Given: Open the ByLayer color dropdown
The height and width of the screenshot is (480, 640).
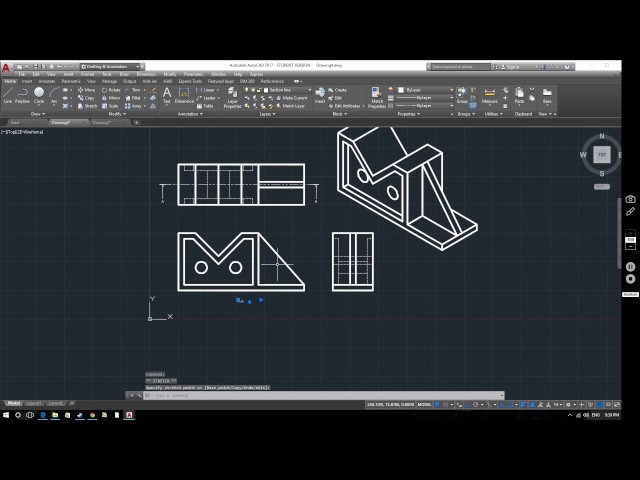Looking at the screenshot, I should (425, 90).
